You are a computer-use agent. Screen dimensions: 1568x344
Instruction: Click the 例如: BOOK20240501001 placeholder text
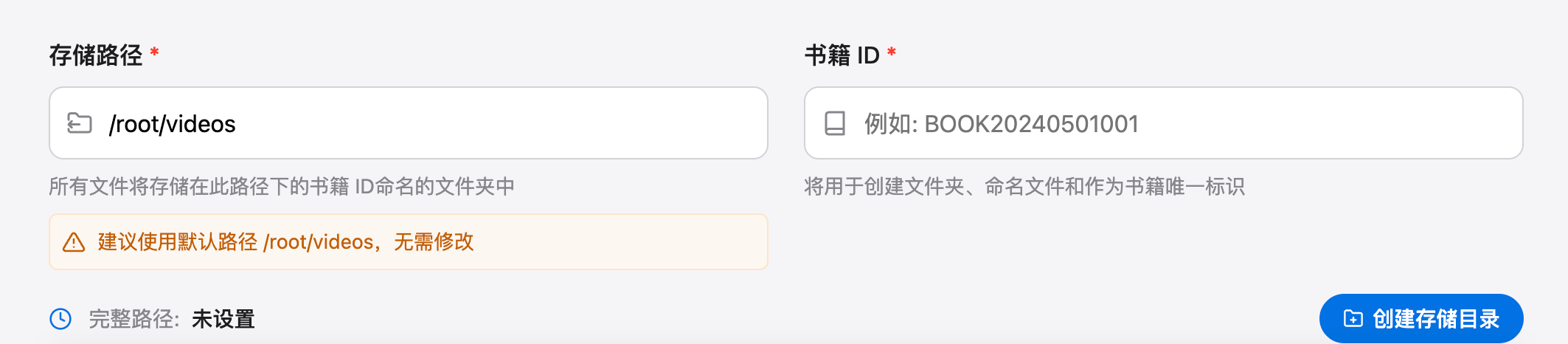[1002, 123]
